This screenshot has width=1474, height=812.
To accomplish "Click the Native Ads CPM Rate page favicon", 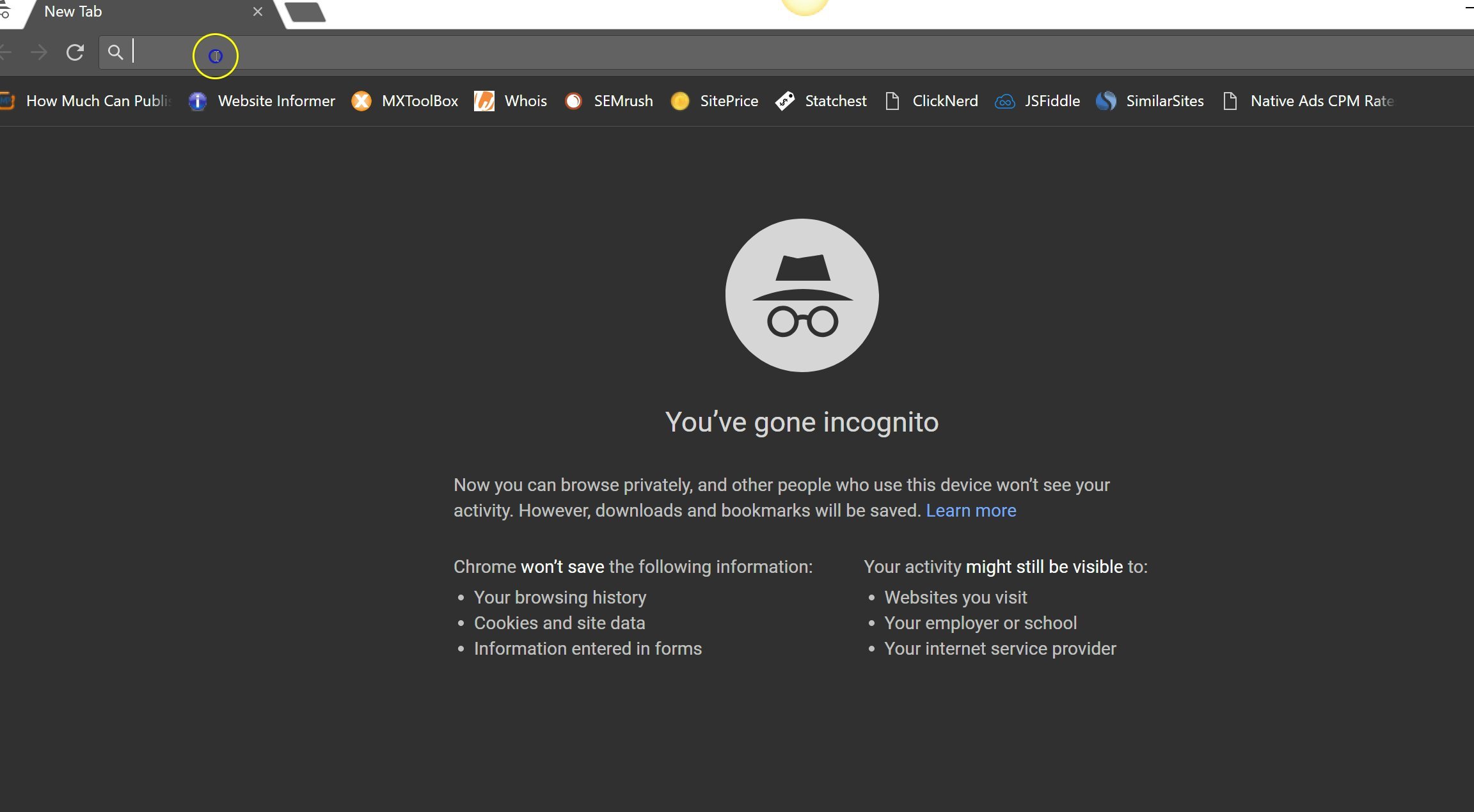I will [1230, 101].
